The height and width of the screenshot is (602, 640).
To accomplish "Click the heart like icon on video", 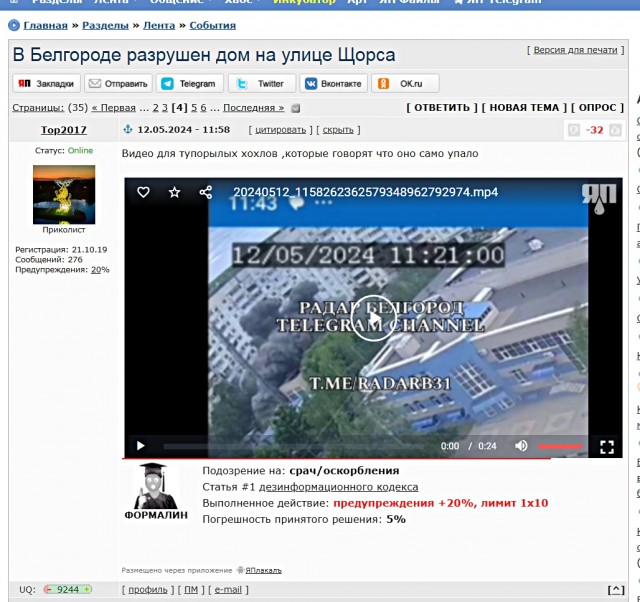I will tap(143, 192).
